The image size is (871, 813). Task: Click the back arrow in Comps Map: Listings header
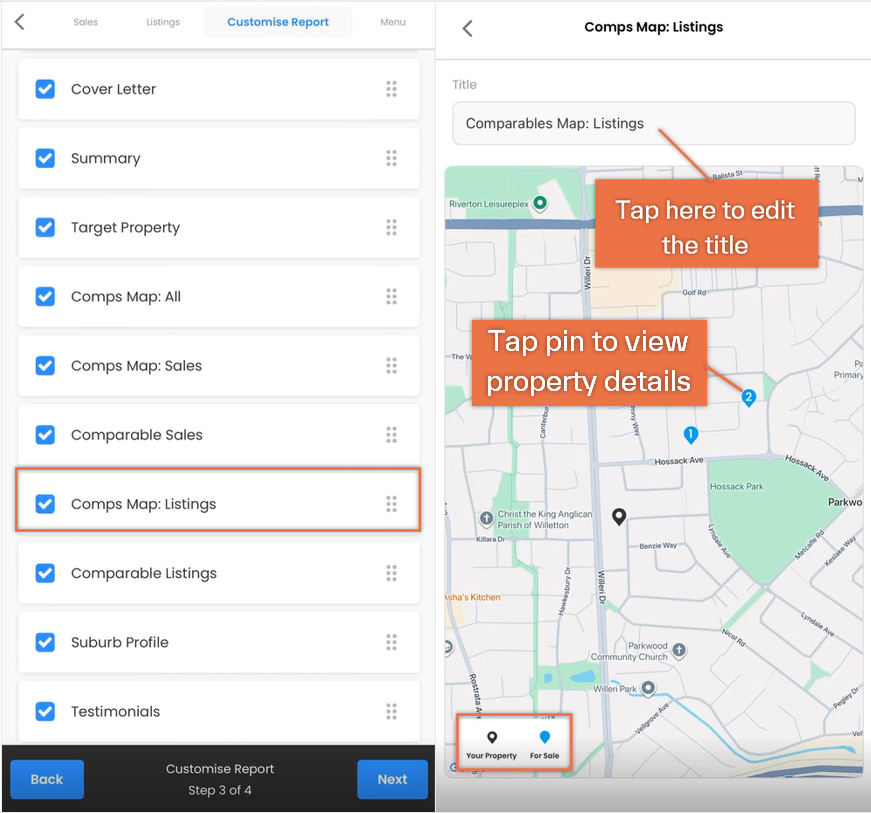468,28
